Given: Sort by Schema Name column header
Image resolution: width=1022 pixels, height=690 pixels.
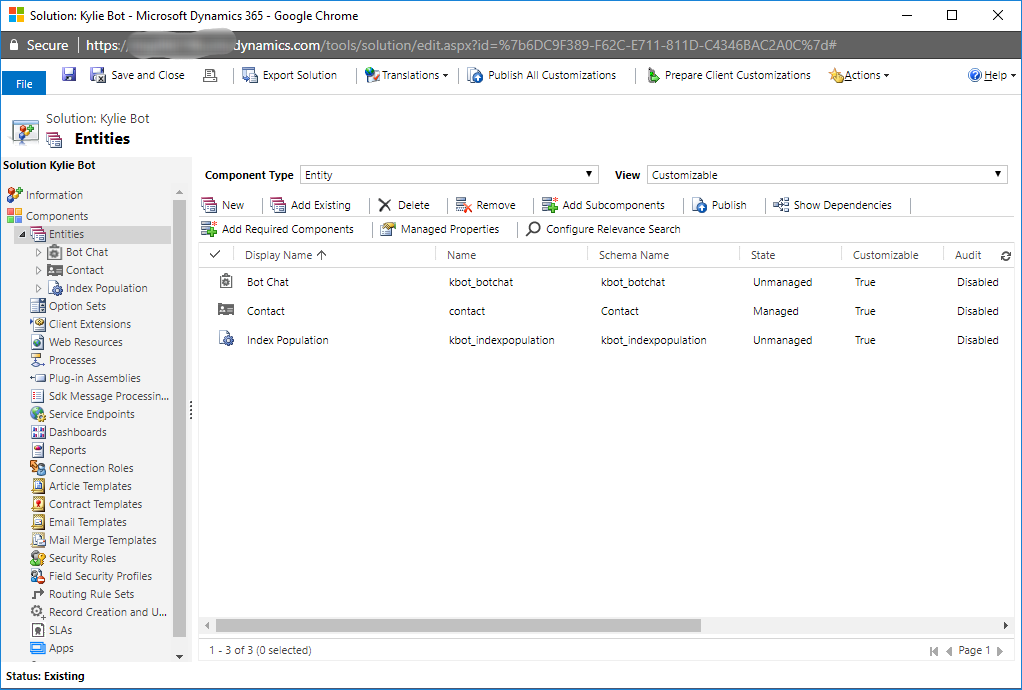Looking at the screenshot, I should click(x=634, y=255).
